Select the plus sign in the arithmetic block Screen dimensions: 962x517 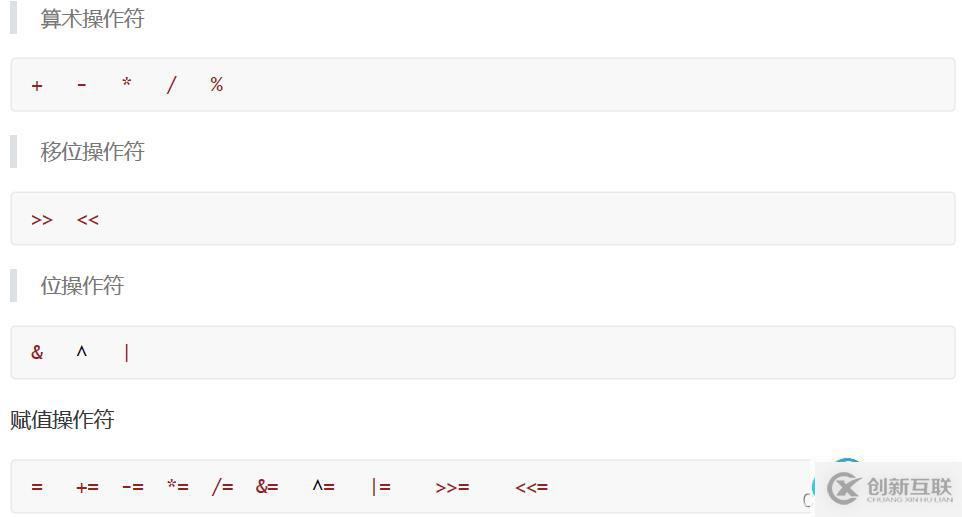37,86
